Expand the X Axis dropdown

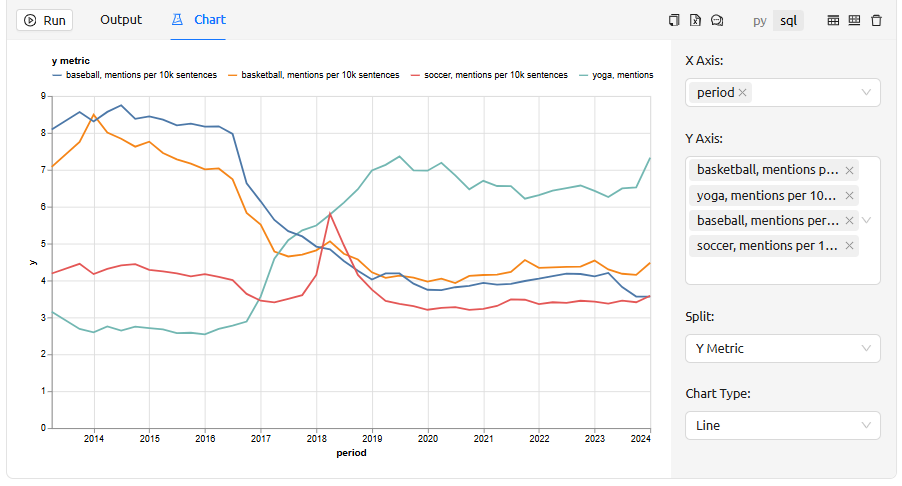tap(866, 93)
